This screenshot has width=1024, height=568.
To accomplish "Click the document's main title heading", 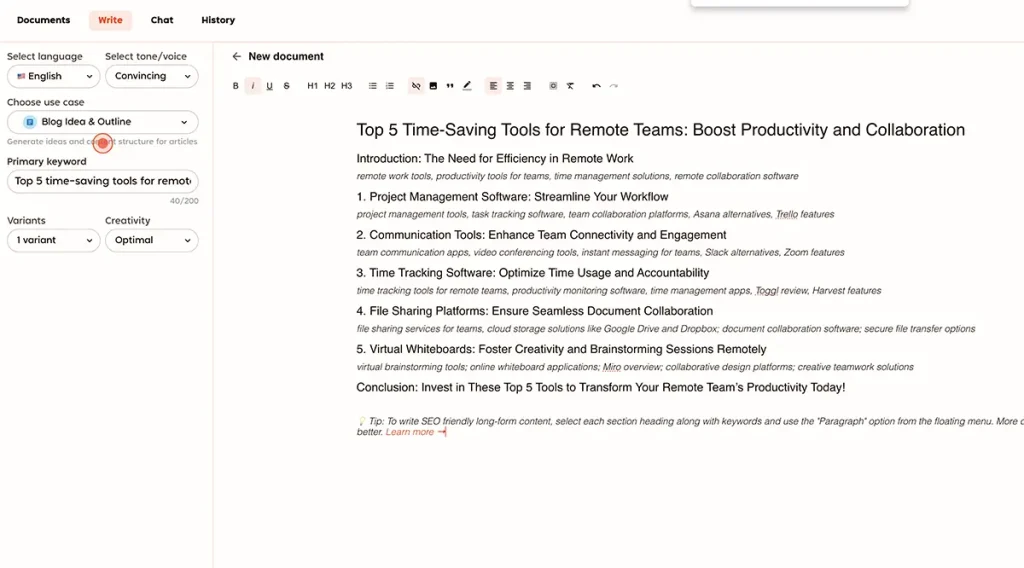I will [x=660, y=130].
